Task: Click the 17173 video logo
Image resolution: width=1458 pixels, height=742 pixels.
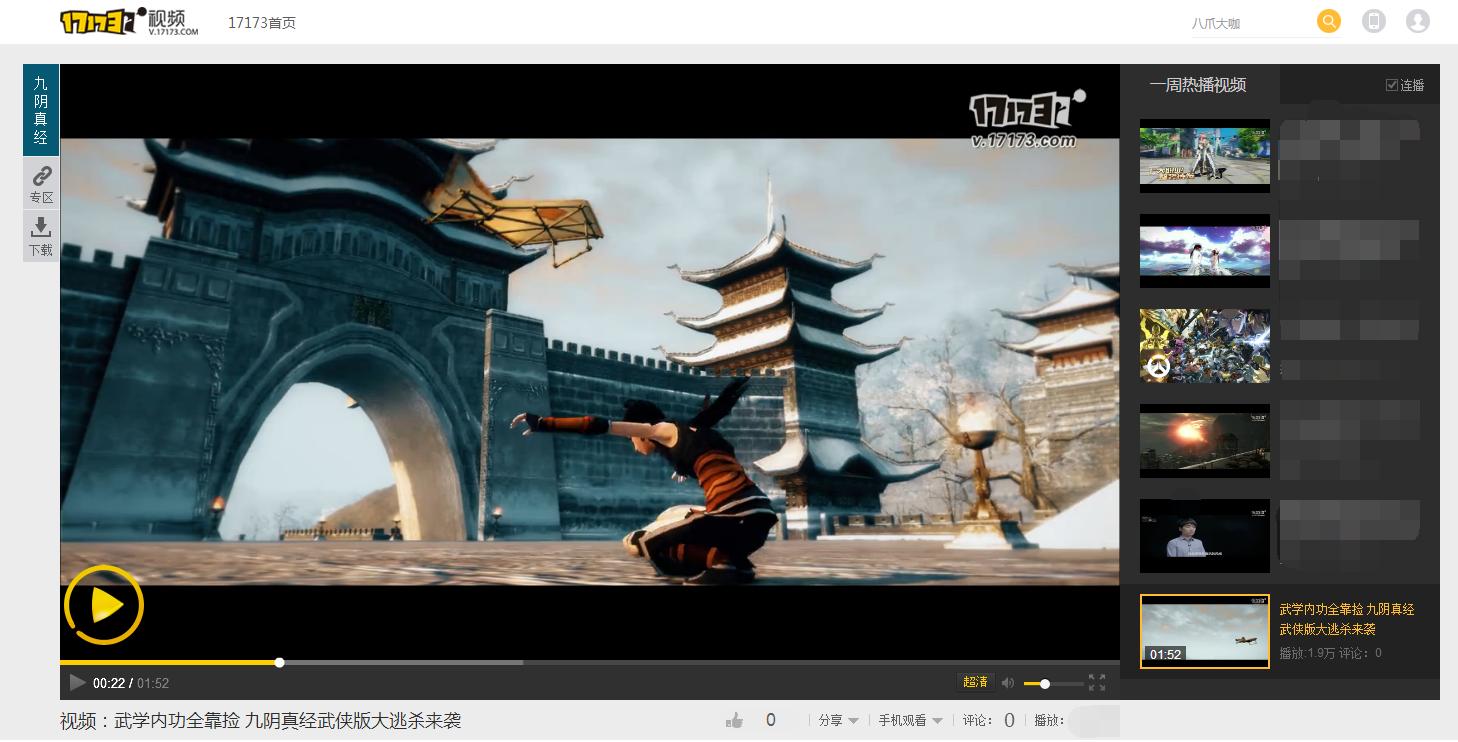Action: point(127,20)
